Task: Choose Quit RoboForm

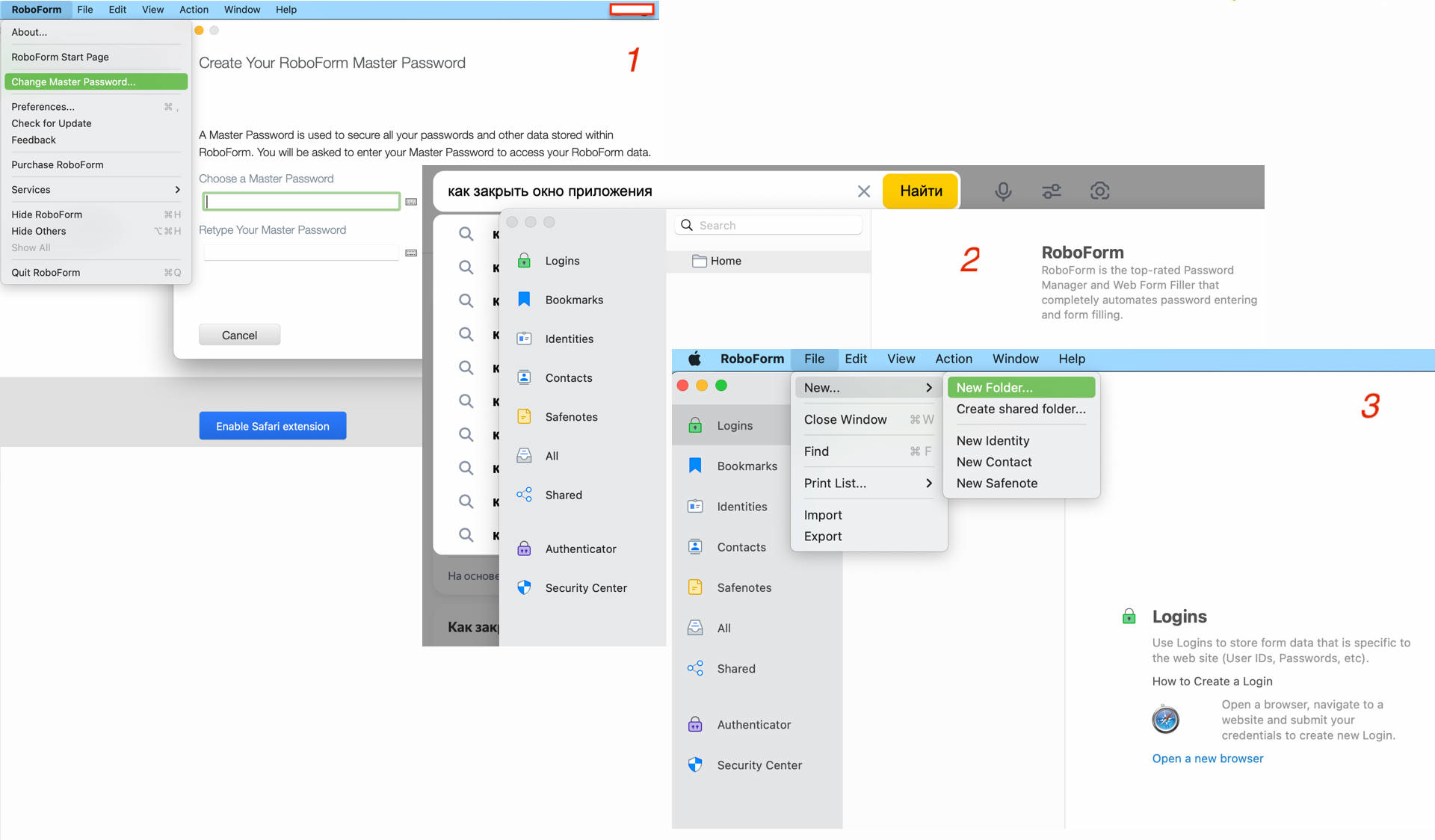Action: [x=96, y=273]
